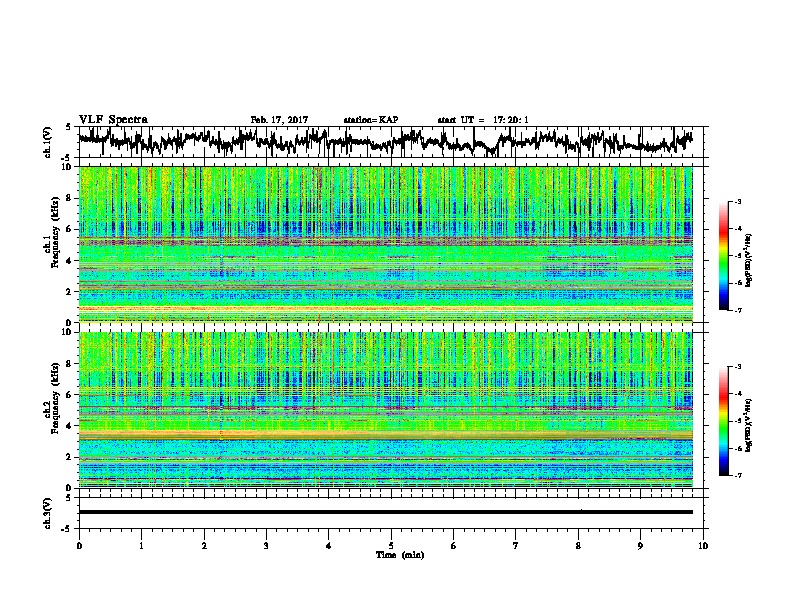The height and width of the screenshot is (612, 792).
Task: Click inside the ch.2 spectrogram panel
Action: [x=385, y=410]
